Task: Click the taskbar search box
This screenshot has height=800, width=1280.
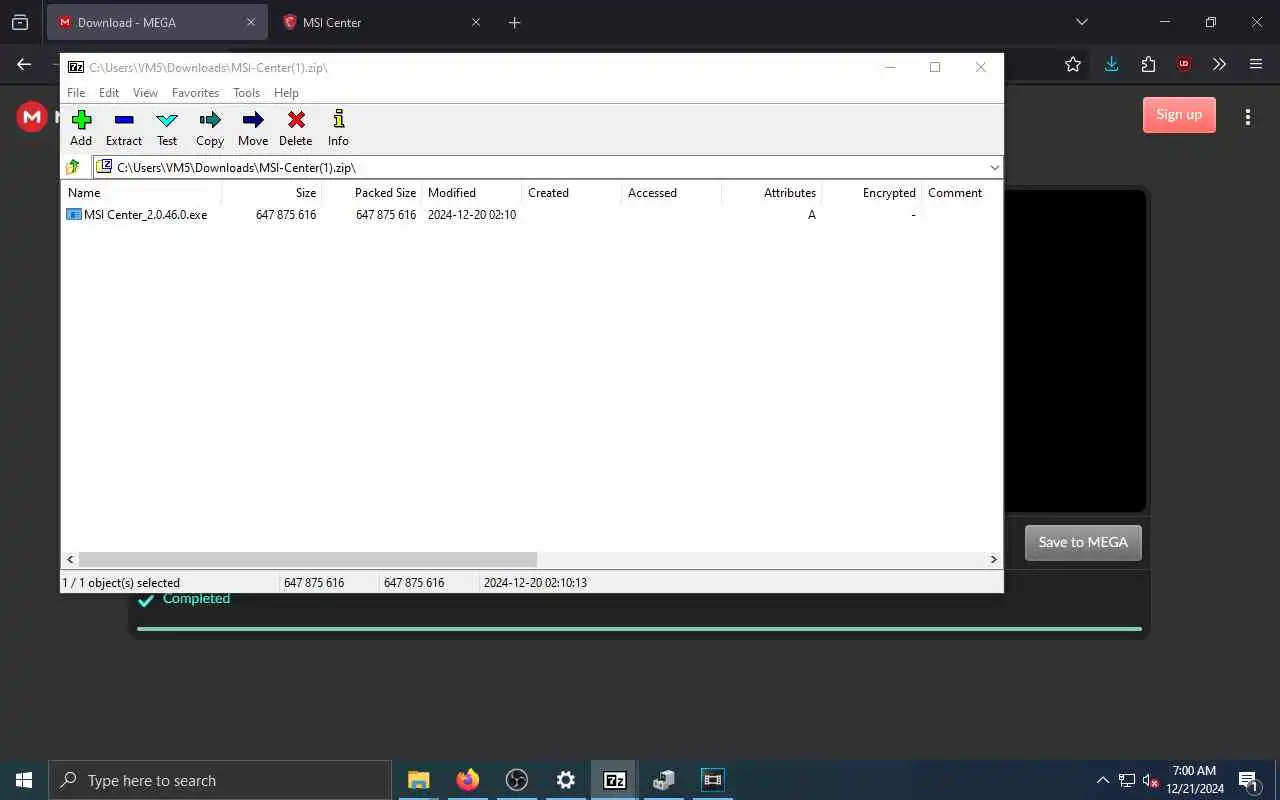Action: click(x=220, y=780)
